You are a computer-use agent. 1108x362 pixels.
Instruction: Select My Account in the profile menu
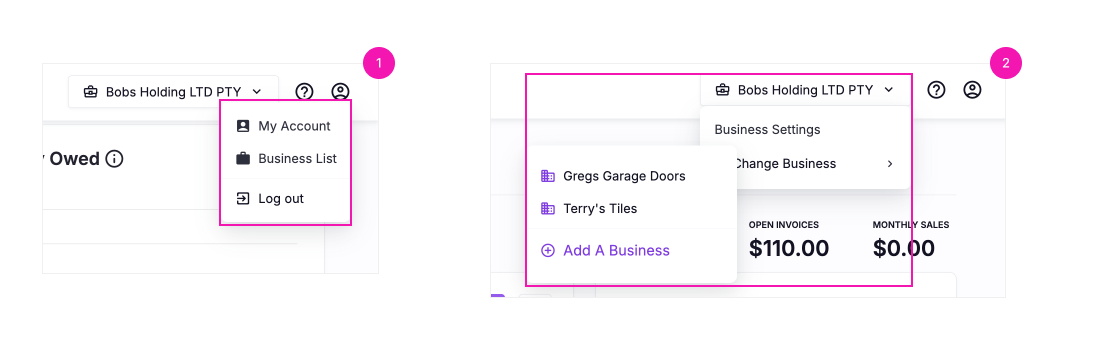(x=283, y=126)
